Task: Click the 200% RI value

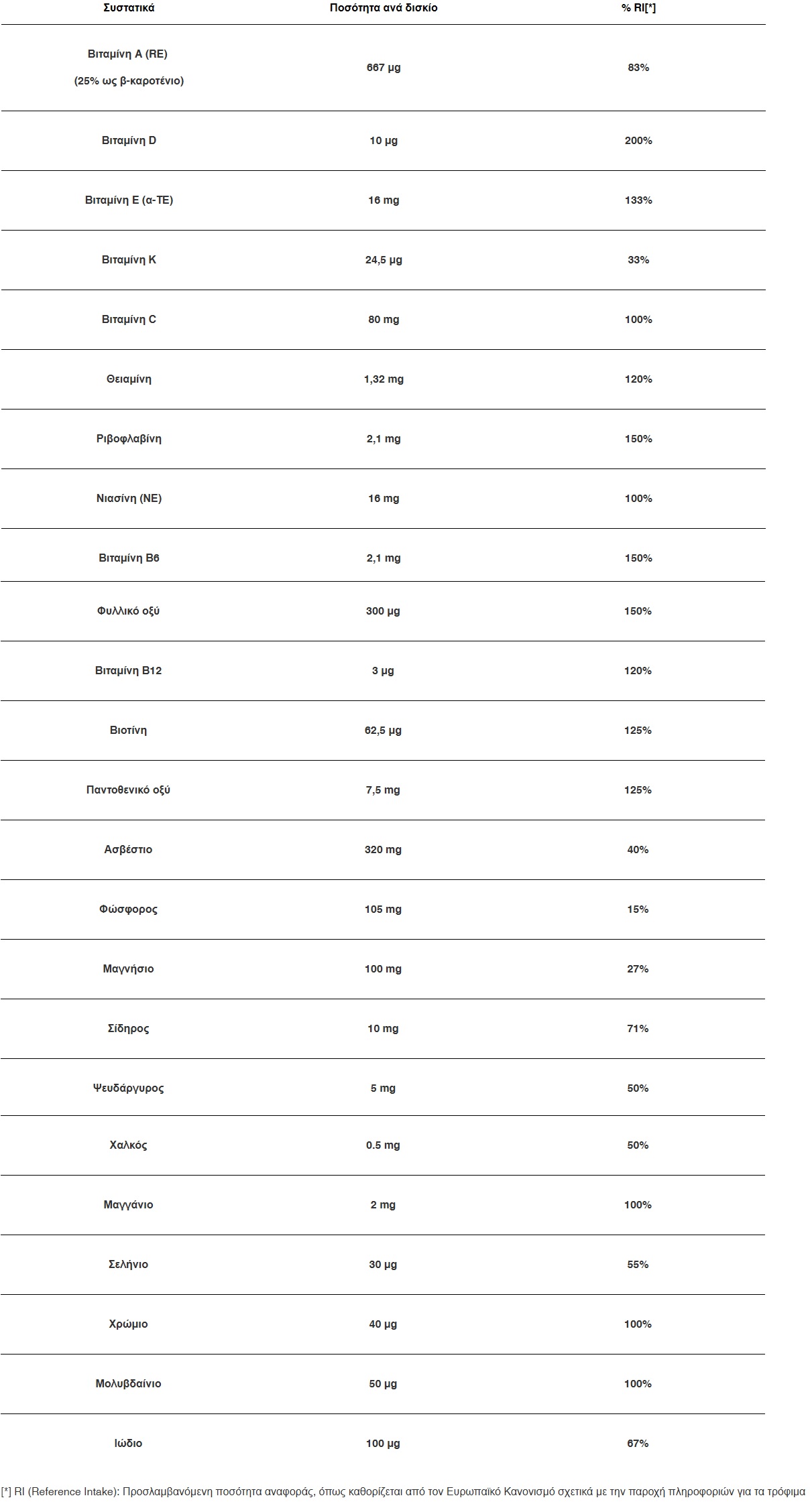Action: [x=638, y=140]
